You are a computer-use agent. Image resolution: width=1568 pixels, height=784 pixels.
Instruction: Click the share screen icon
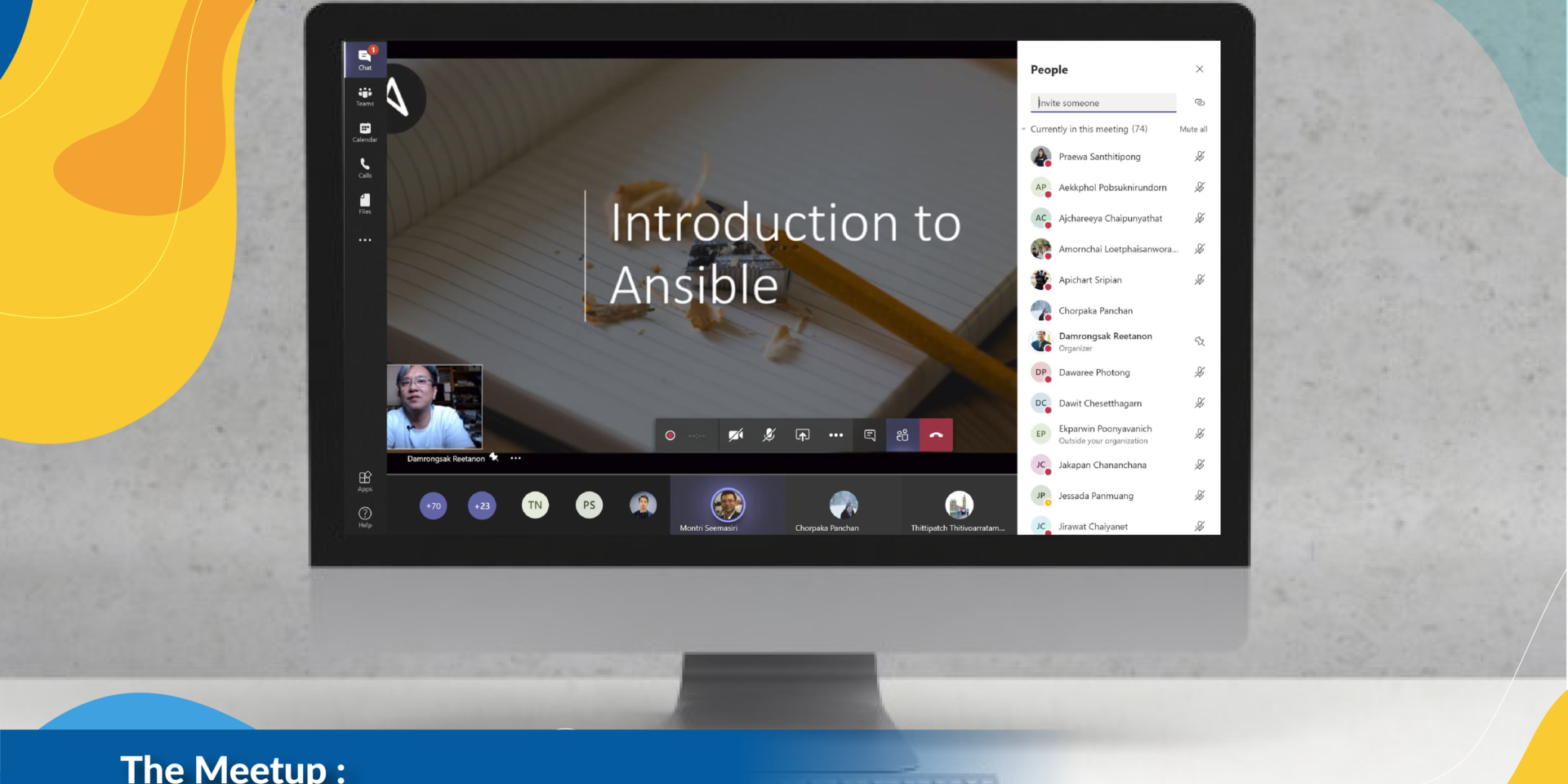pos(803,435)
